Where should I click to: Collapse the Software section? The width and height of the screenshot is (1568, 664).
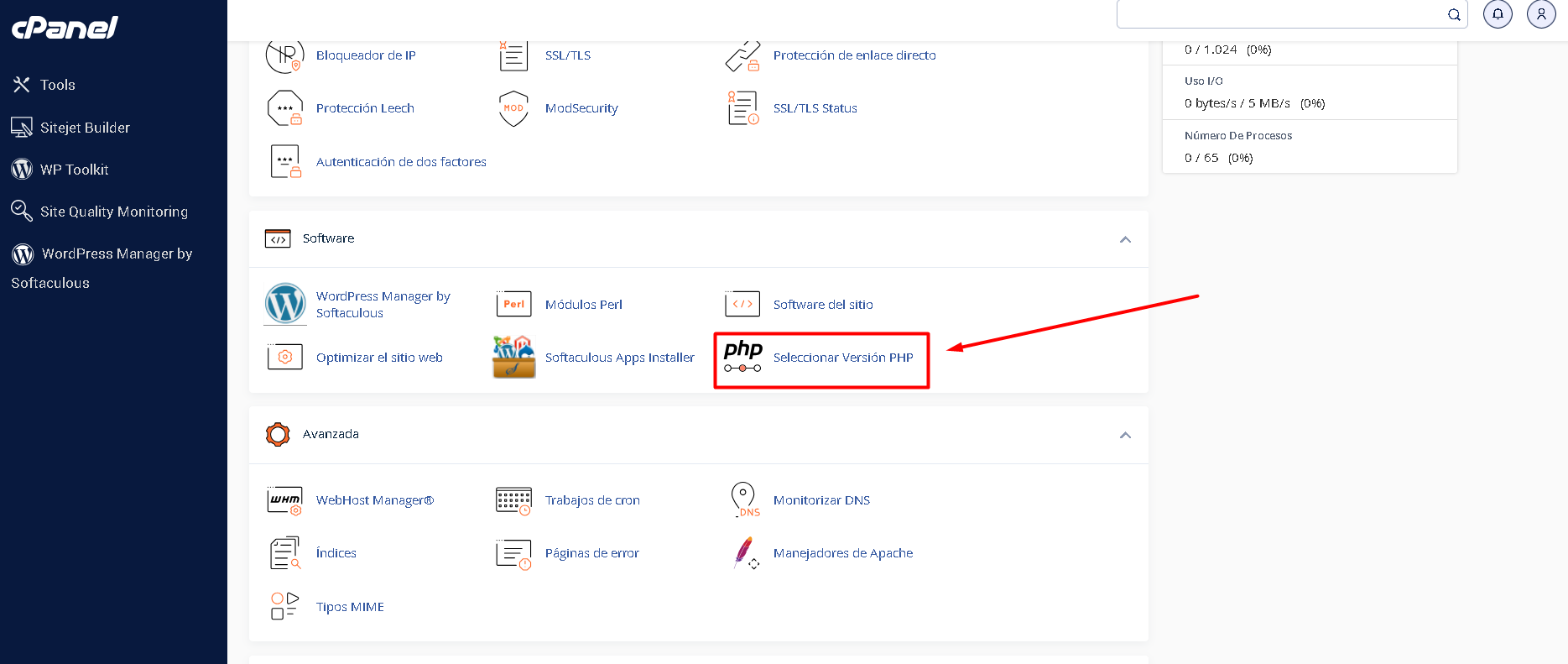click(1125, 239)
